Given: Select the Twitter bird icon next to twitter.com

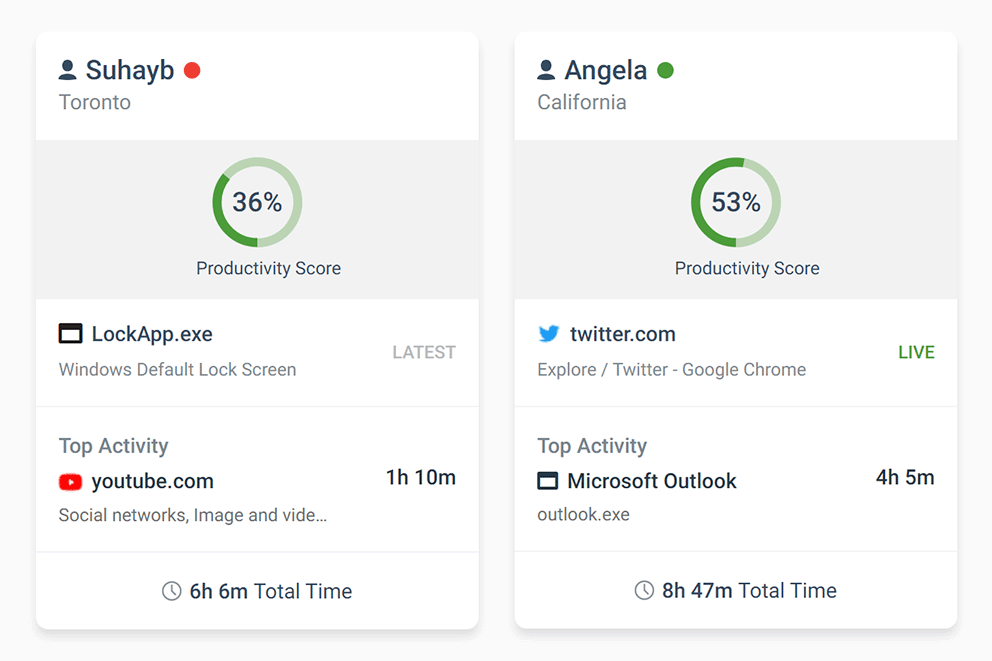Looking at the screenshot, I should 547,334.
